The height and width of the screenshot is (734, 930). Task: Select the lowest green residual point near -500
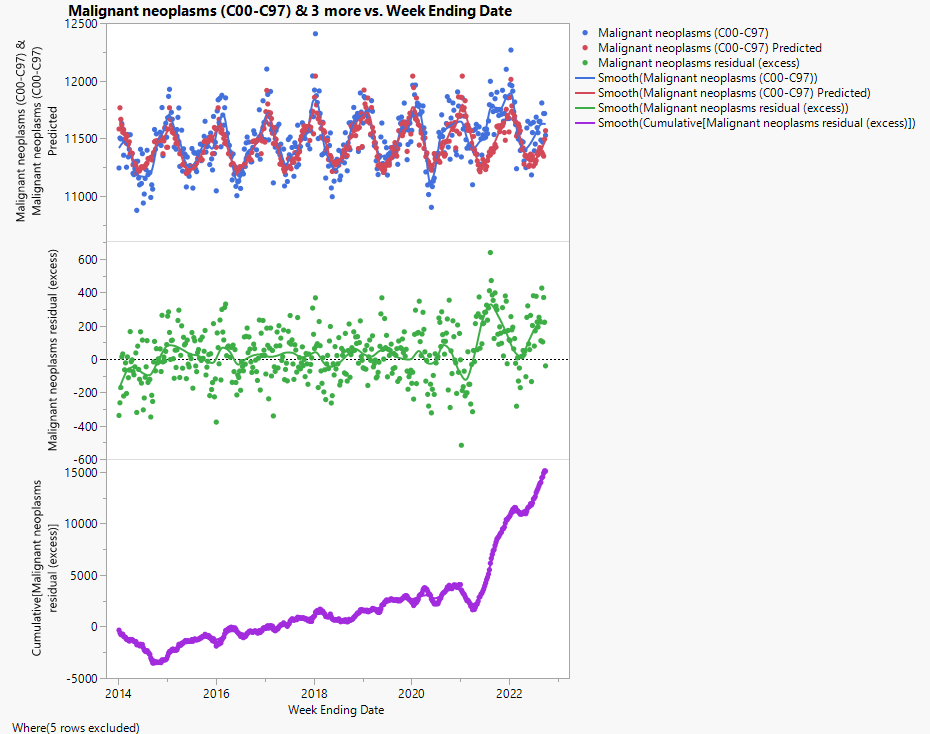(x=461, y=445)
